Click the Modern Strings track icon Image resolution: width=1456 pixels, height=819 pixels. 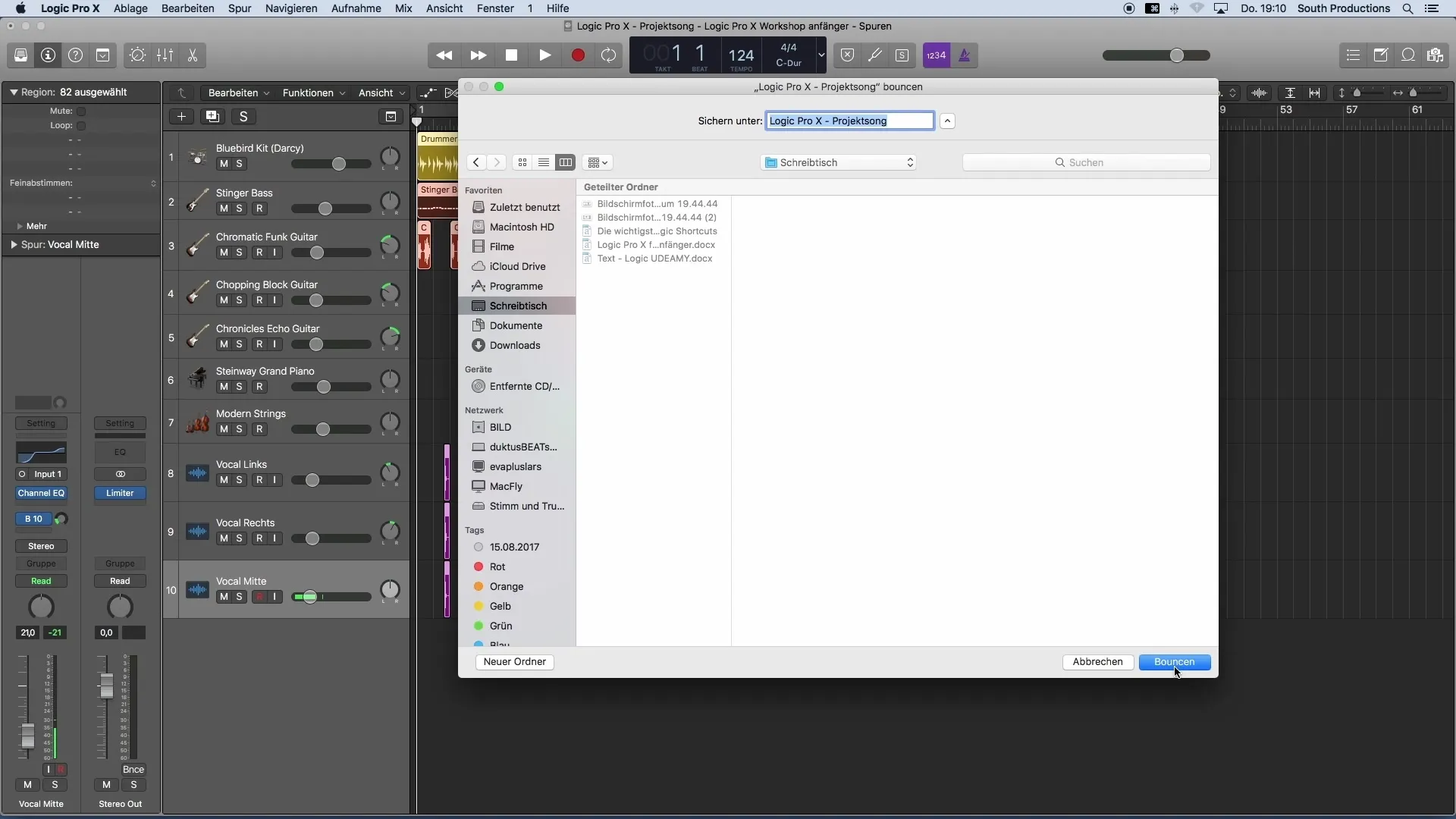[x=197, y=422]
